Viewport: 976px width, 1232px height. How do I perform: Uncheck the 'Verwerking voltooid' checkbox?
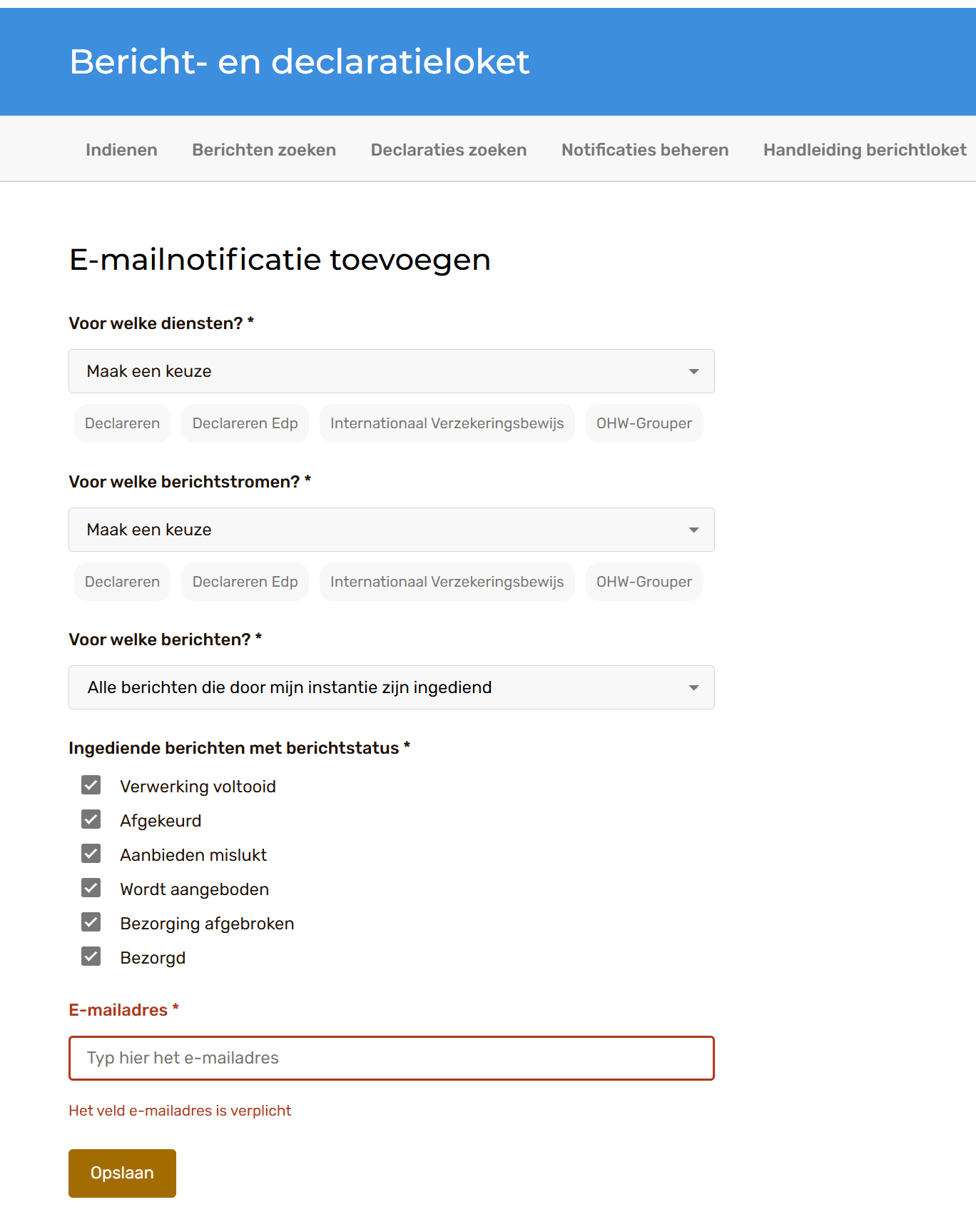coord(91,785)
